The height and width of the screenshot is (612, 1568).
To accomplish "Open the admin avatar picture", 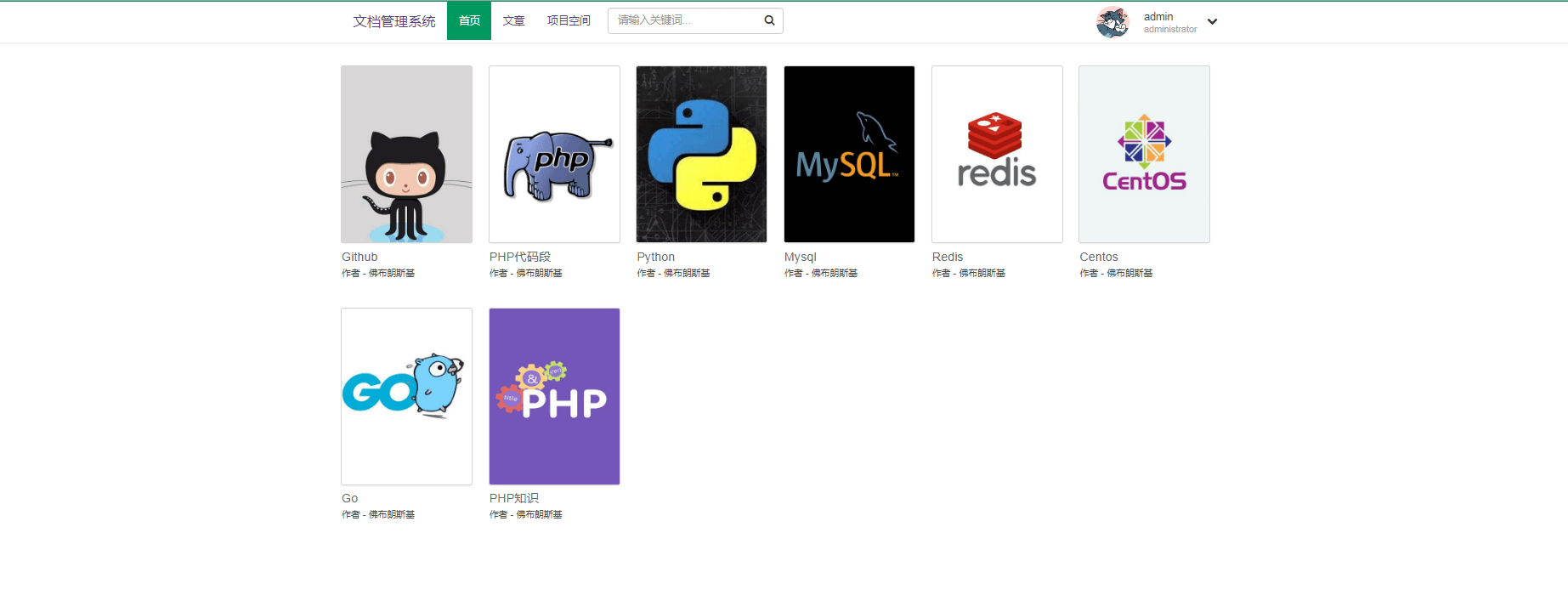I will coord(1112,22).
